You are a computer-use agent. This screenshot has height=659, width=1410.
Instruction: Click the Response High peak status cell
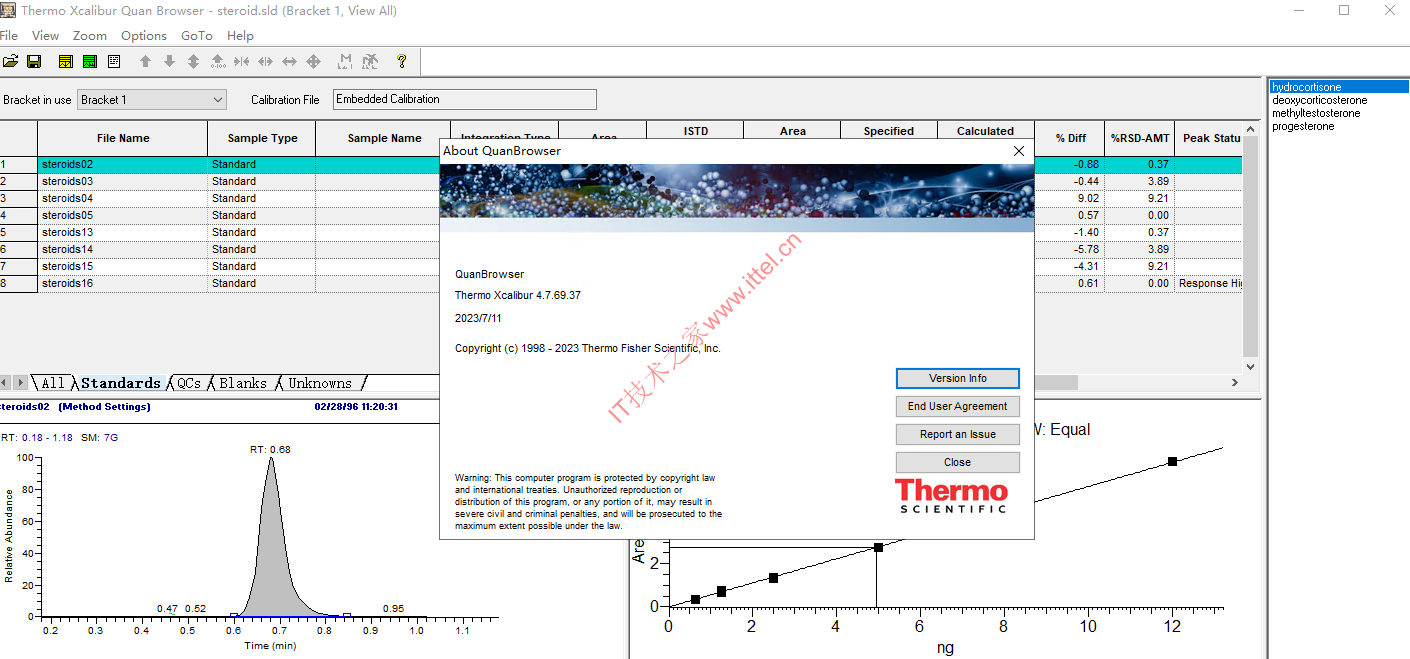pos(1209,283)
